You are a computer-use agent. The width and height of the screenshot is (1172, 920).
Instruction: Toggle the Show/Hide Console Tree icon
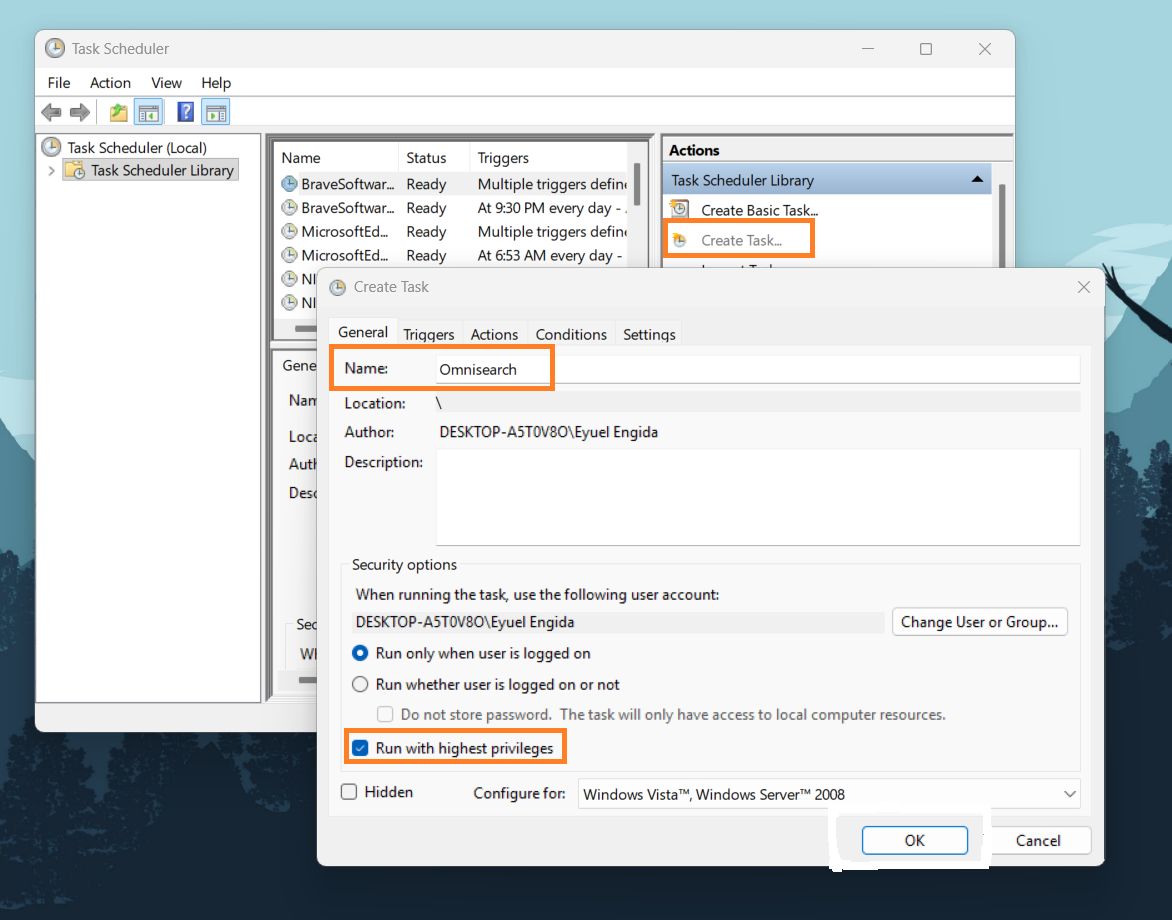[149, 113]
